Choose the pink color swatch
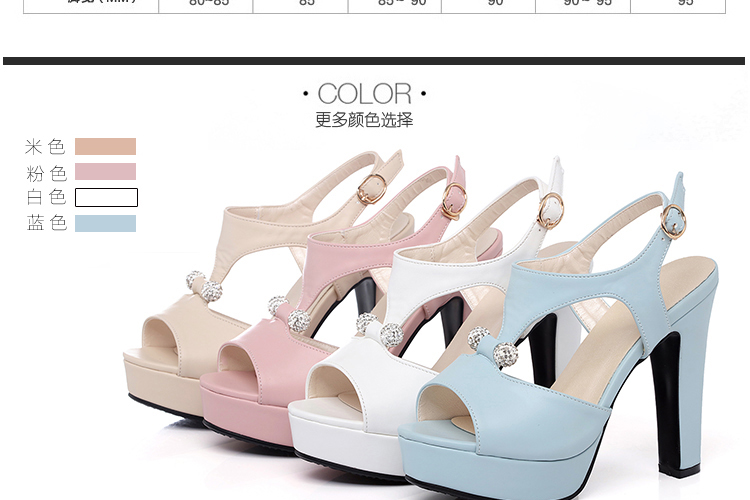This screenshot has width=750, height=500. click(x=105, y=172)
